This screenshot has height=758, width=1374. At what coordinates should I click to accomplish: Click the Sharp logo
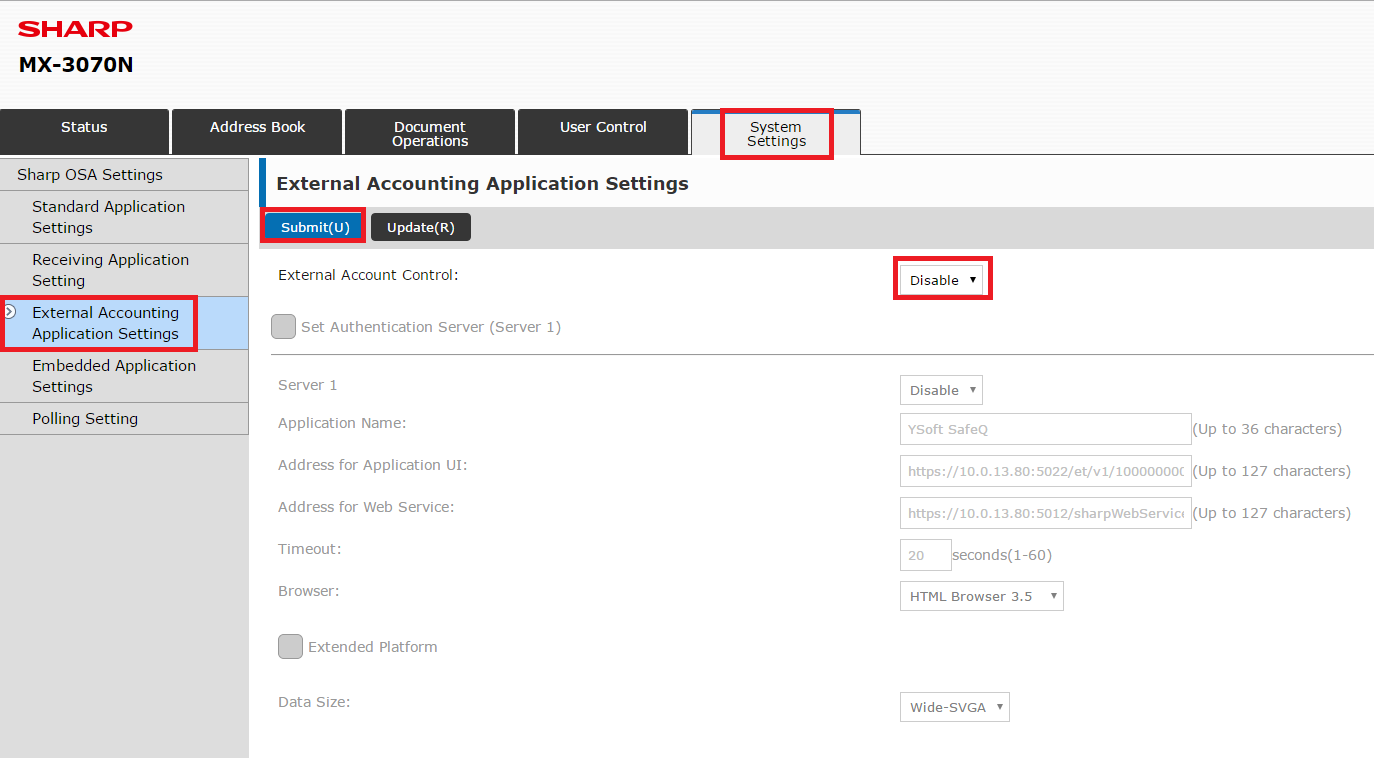(75, 29)
